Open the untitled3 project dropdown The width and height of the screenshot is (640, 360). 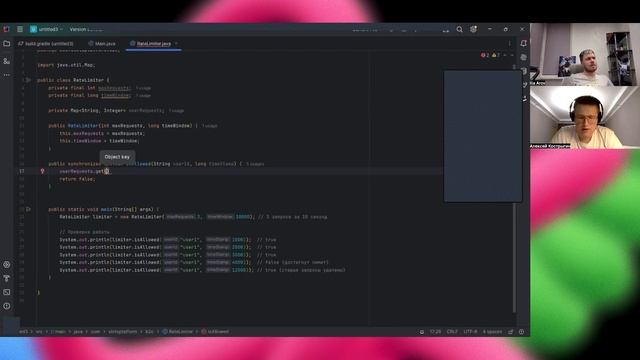tap(47, 29)
